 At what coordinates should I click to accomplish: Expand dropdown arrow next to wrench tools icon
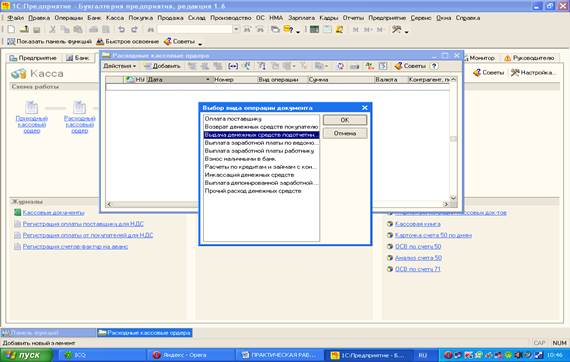tap(406, 32)
